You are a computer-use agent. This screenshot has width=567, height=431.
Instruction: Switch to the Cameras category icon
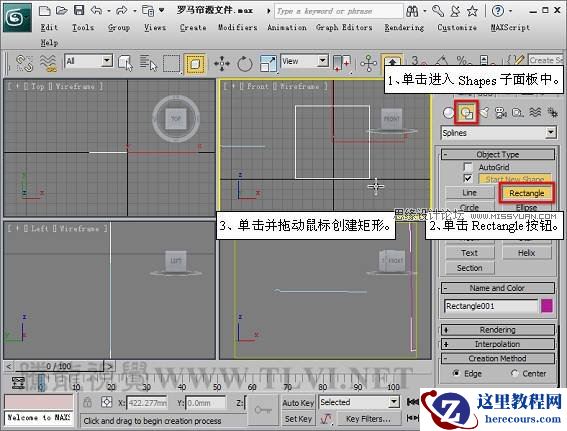(x=501, y=113)
